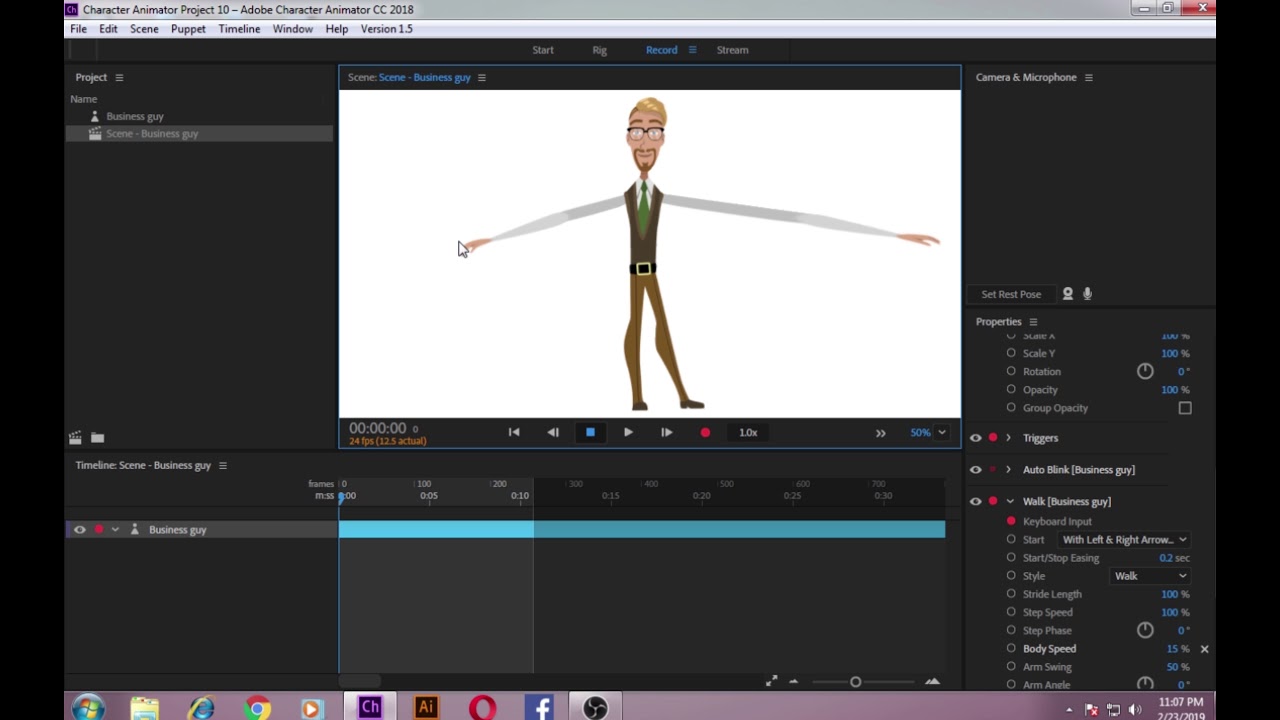The height and width of the screenshot is (720, 1280).
Task: Change the 1.0x playback speed
Action: tap(748, 433)
